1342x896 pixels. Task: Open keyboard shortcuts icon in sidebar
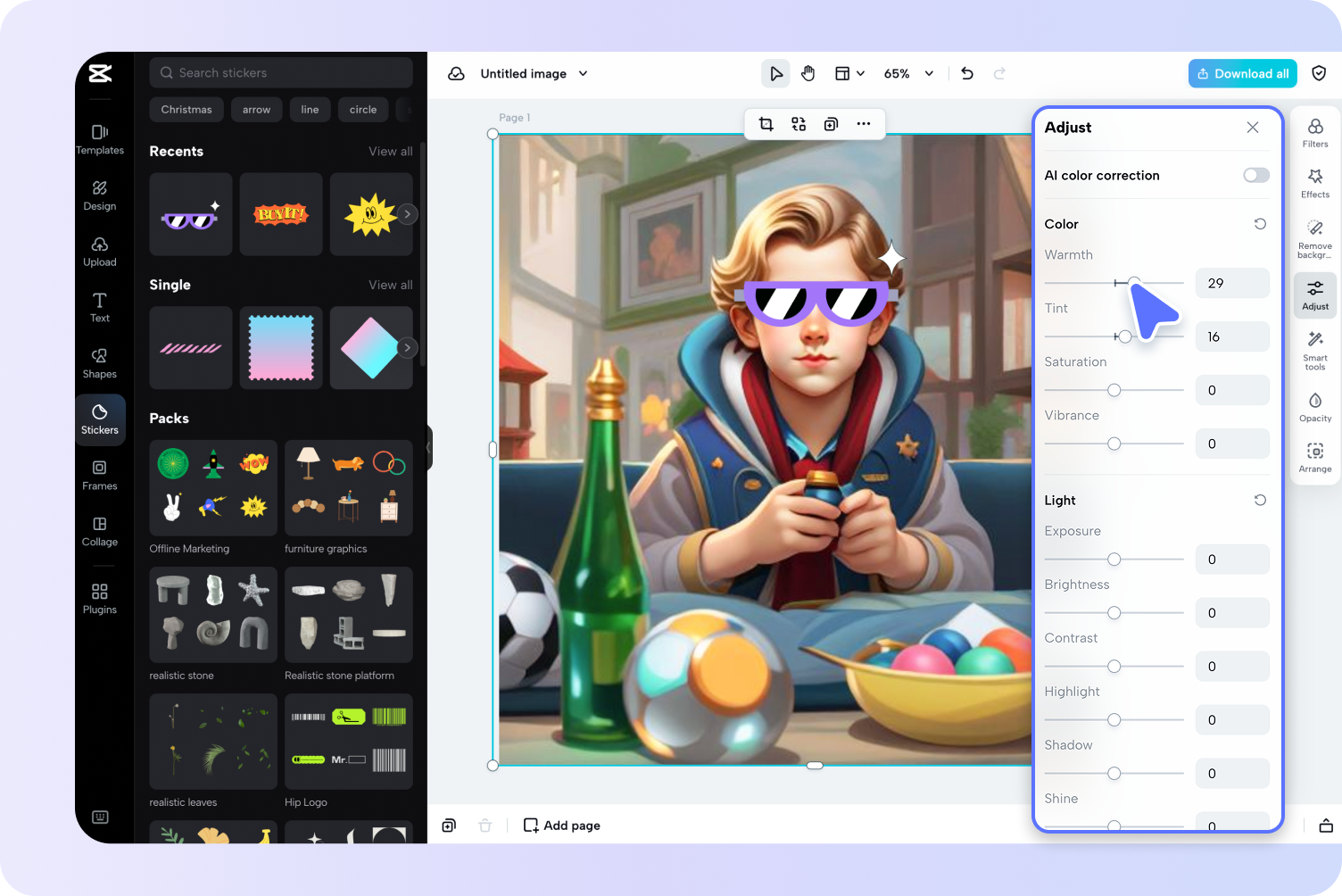(x=100, y=817)
